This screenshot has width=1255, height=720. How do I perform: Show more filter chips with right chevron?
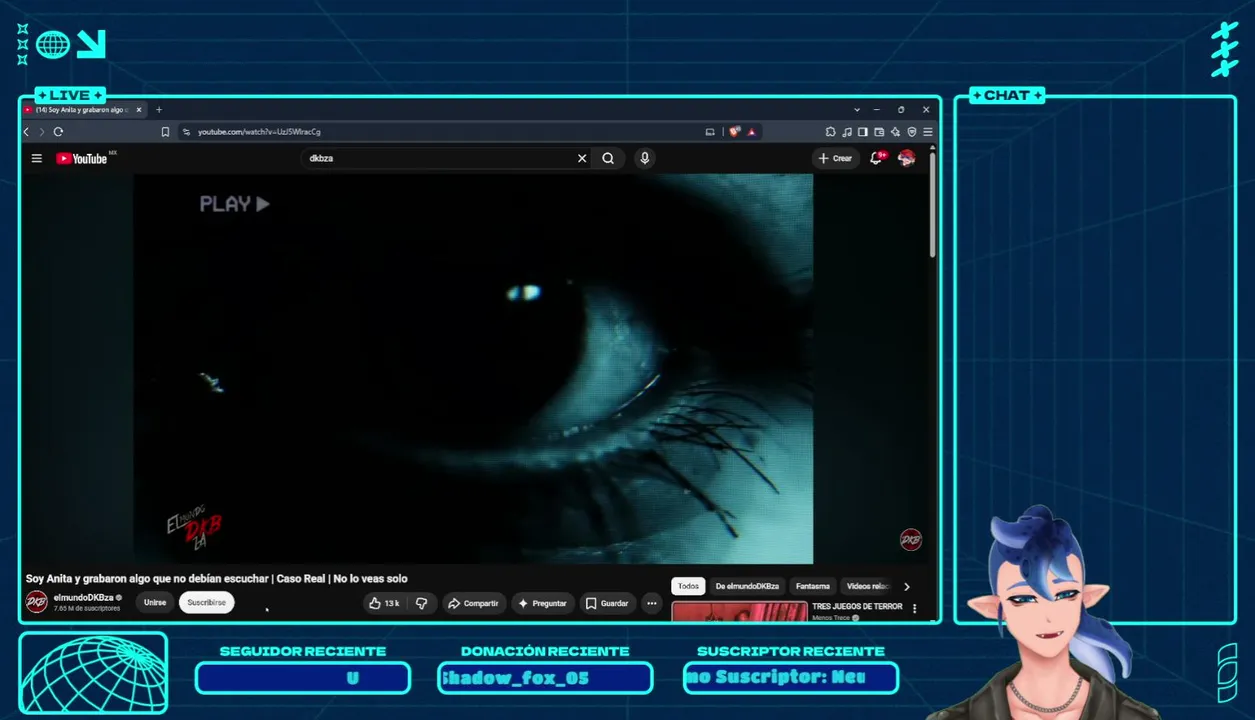907,587
